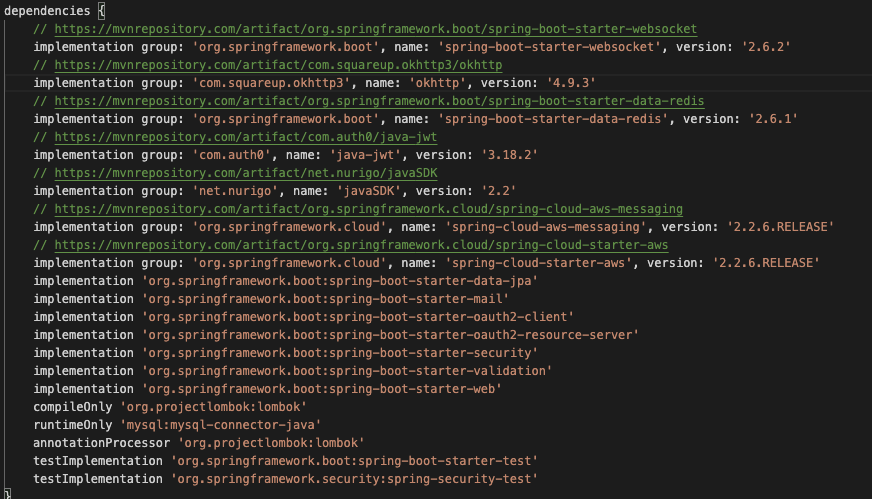Click the runtimeOnly keyword
872x499 pixels.
(73, 425)
